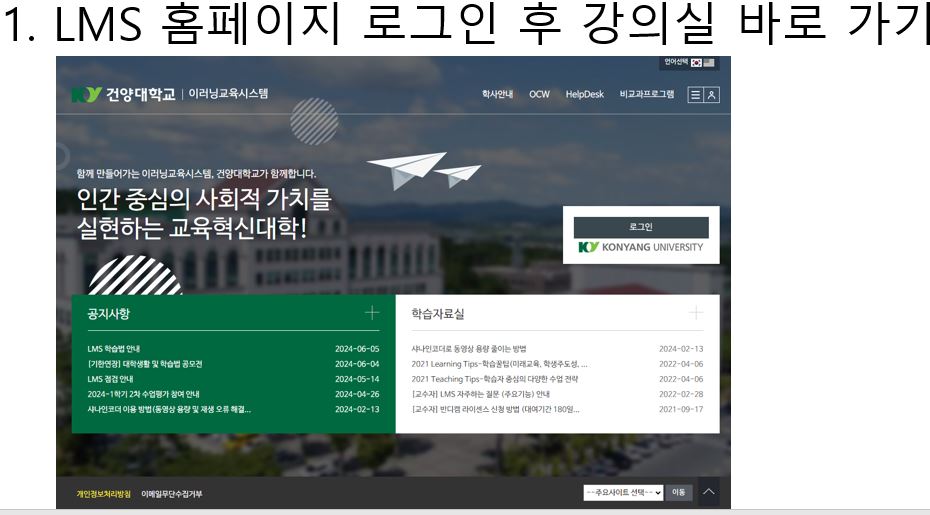Click the user profile icon in header

(x=711, y=95)
